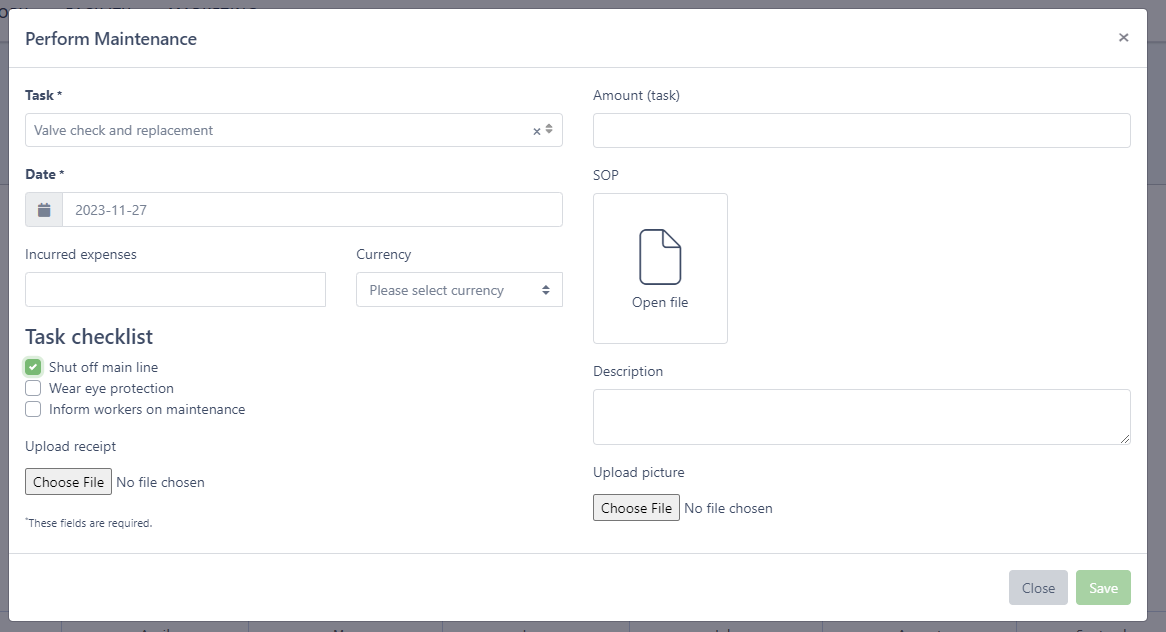Image resolution: width=1166 pixels, height=632 pixels.
Task: Grab the Description textarea resize handle
Action: pyautogui.click(x=1125, y=439)
